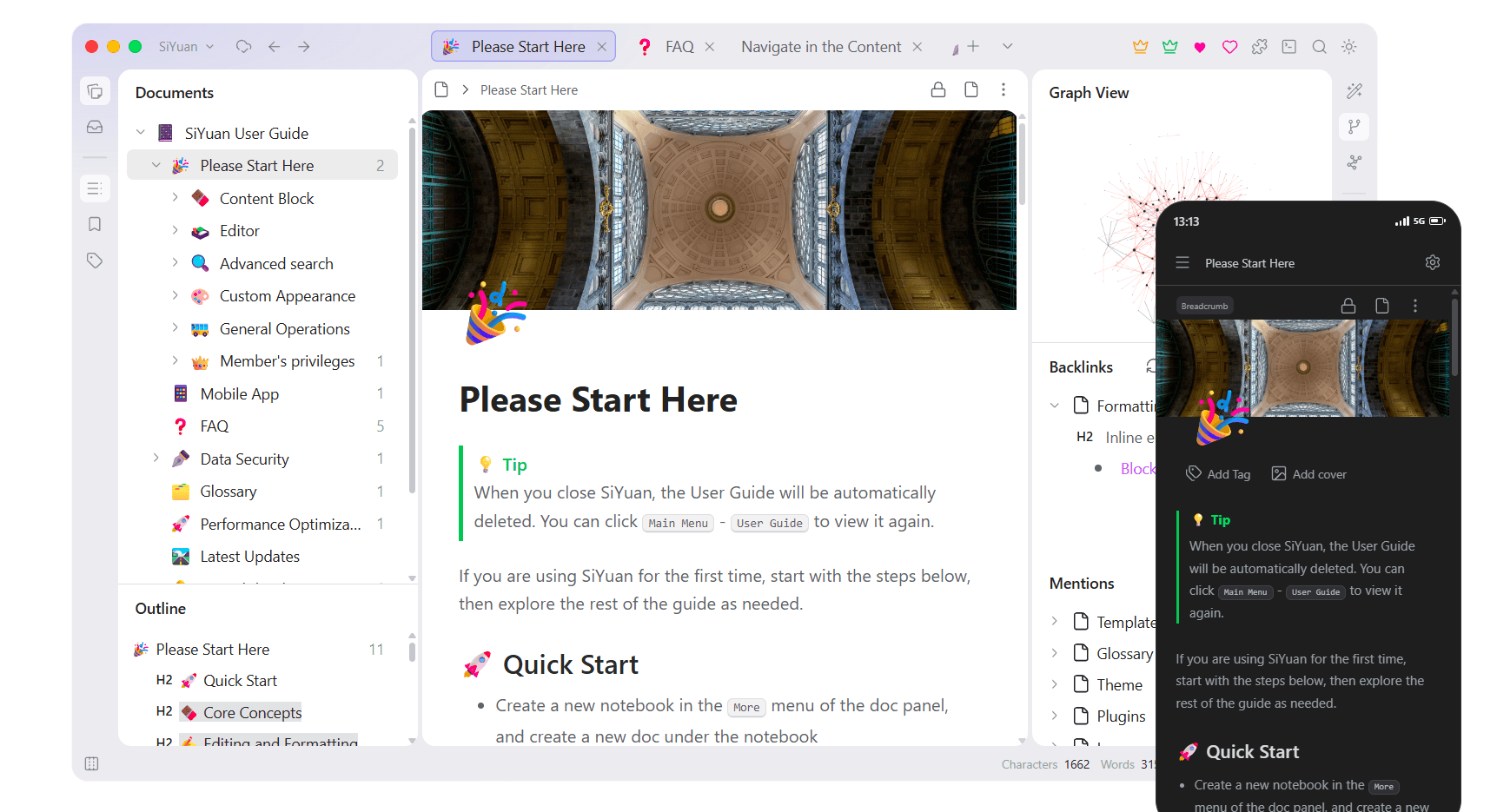The width and height of the screenshot is (1497, 812).
Task: Open the Member's privileges document
Action: pos(288,361)
